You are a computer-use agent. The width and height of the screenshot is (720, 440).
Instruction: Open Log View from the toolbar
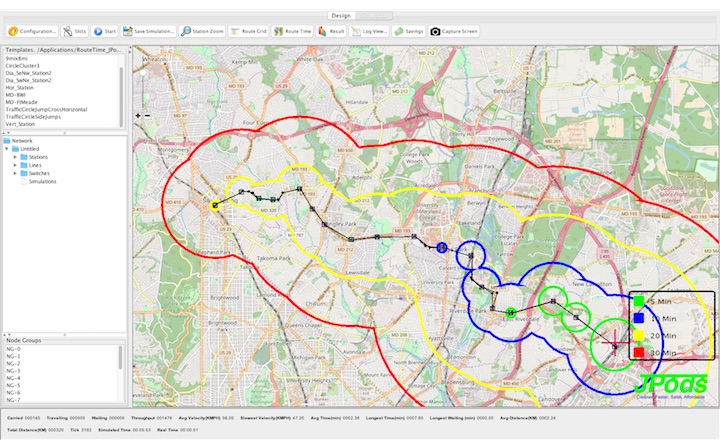tap(369, 31)
